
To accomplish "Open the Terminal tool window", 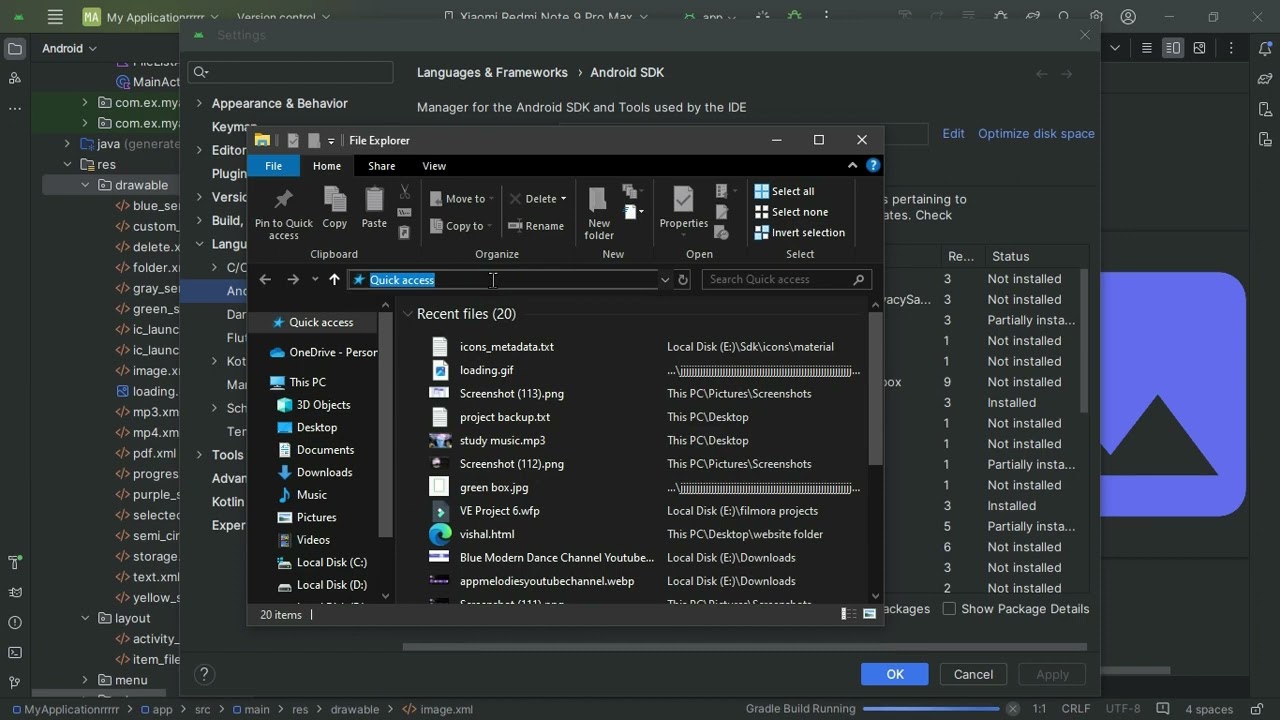I will pos(14,653).
